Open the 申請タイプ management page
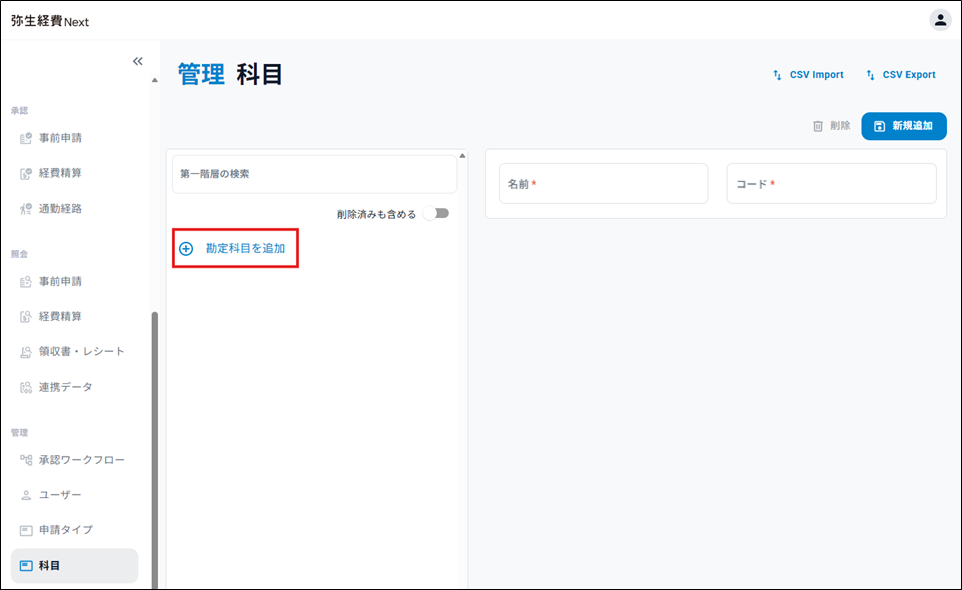Image resolution: width=962 pixels, height=590 pixels. pos(56,530)
